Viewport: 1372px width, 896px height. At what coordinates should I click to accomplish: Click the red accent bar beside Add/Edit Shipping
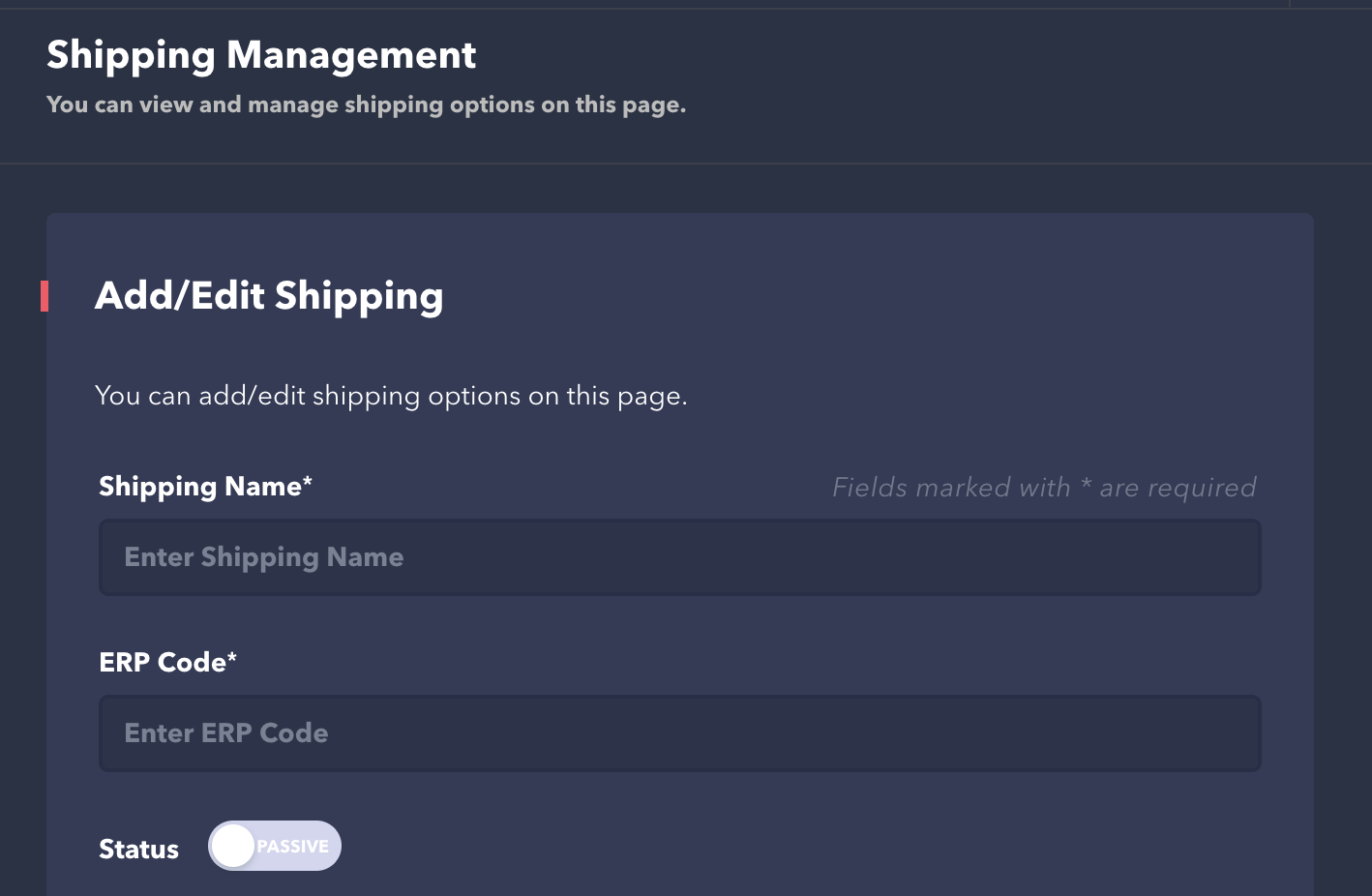coord(45,296)
